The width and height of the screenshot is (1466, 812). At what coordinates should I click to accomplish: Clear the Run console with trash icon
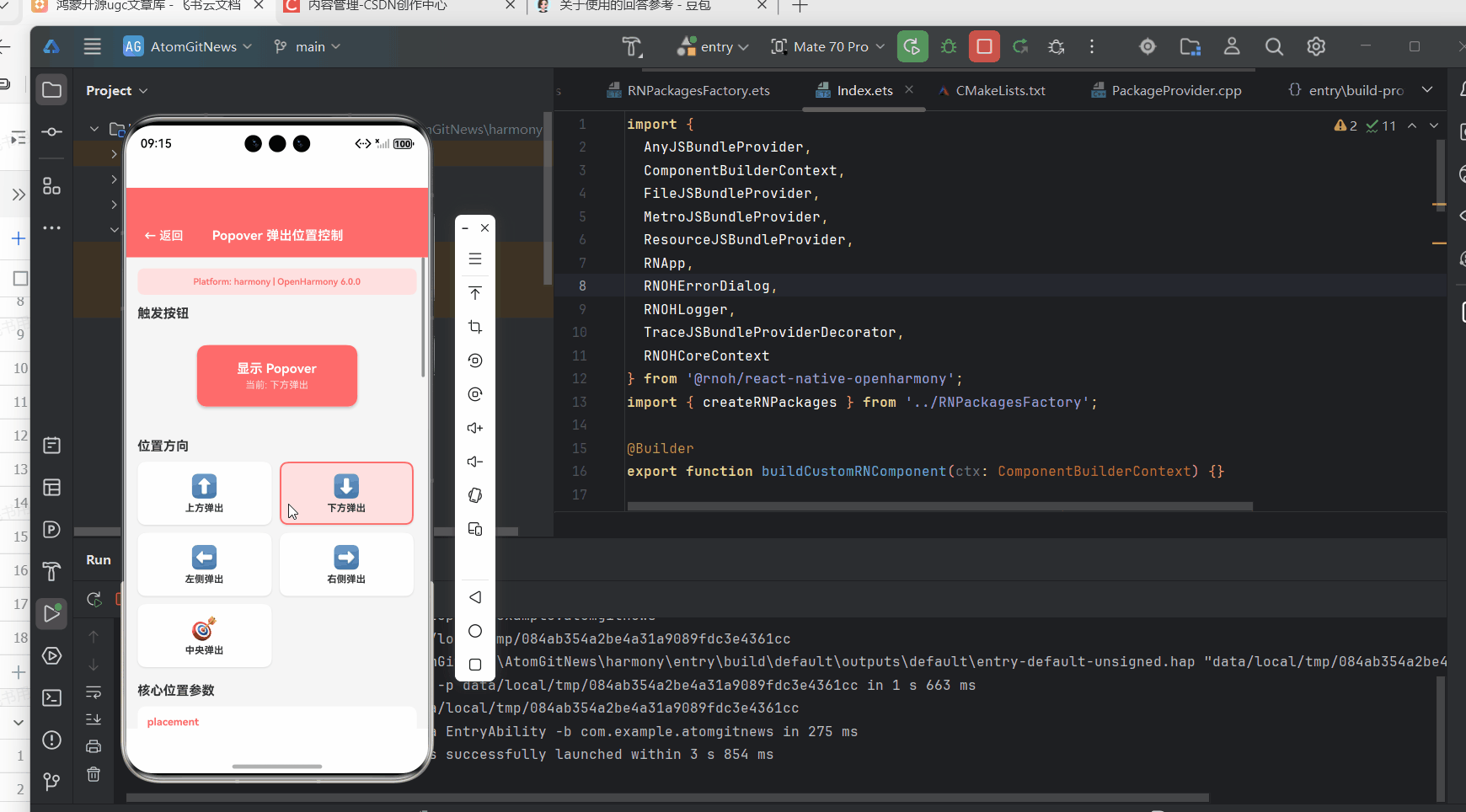tap(94, 773)
